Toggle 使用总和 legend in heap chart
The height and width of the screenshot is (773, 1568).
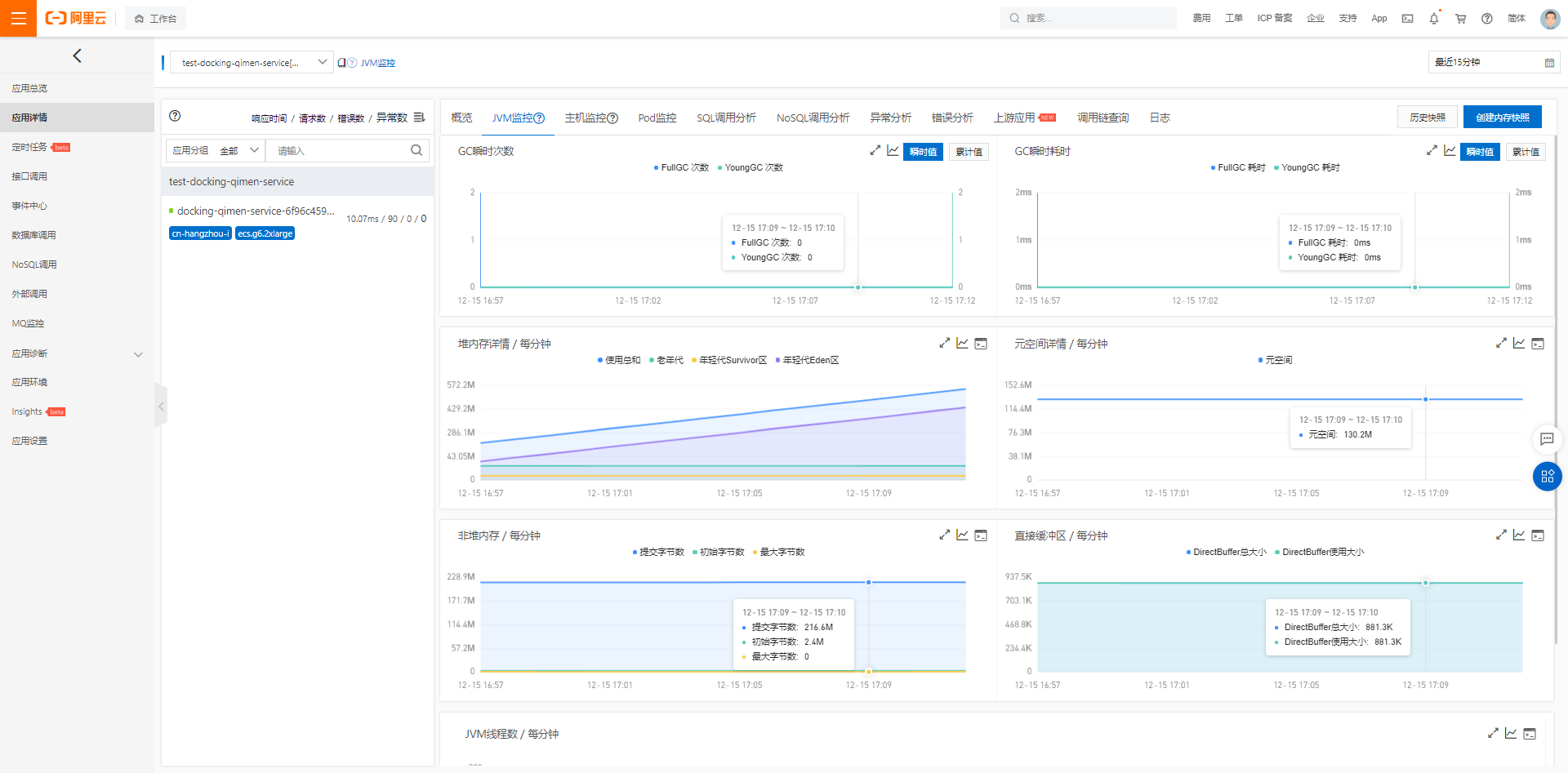619,360
